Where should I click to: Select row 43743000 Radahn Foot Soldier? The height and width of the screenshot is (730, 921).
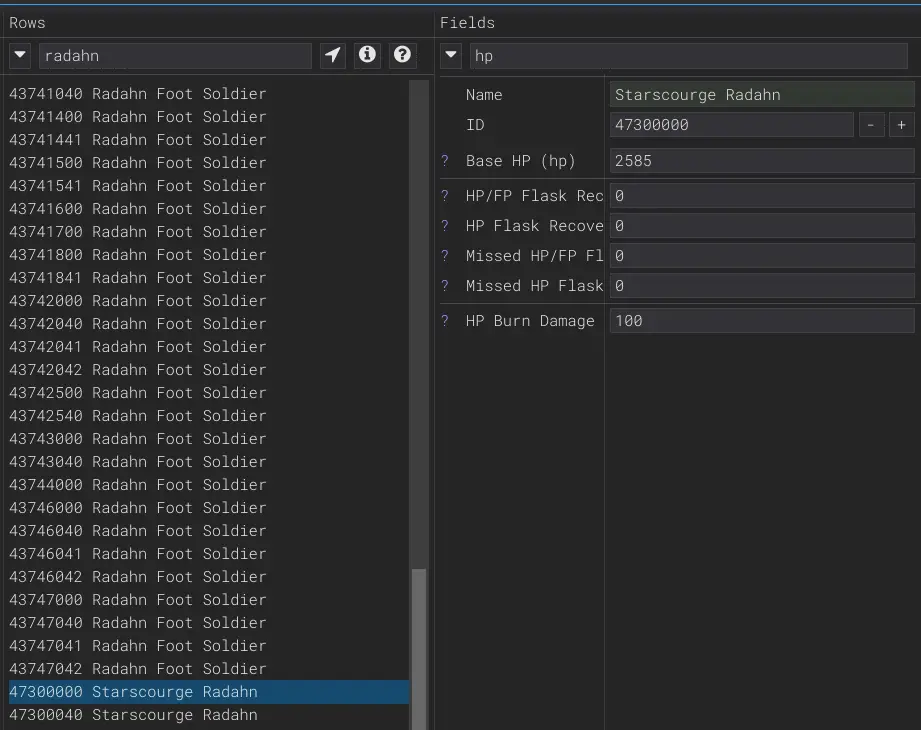pos(209,438)
